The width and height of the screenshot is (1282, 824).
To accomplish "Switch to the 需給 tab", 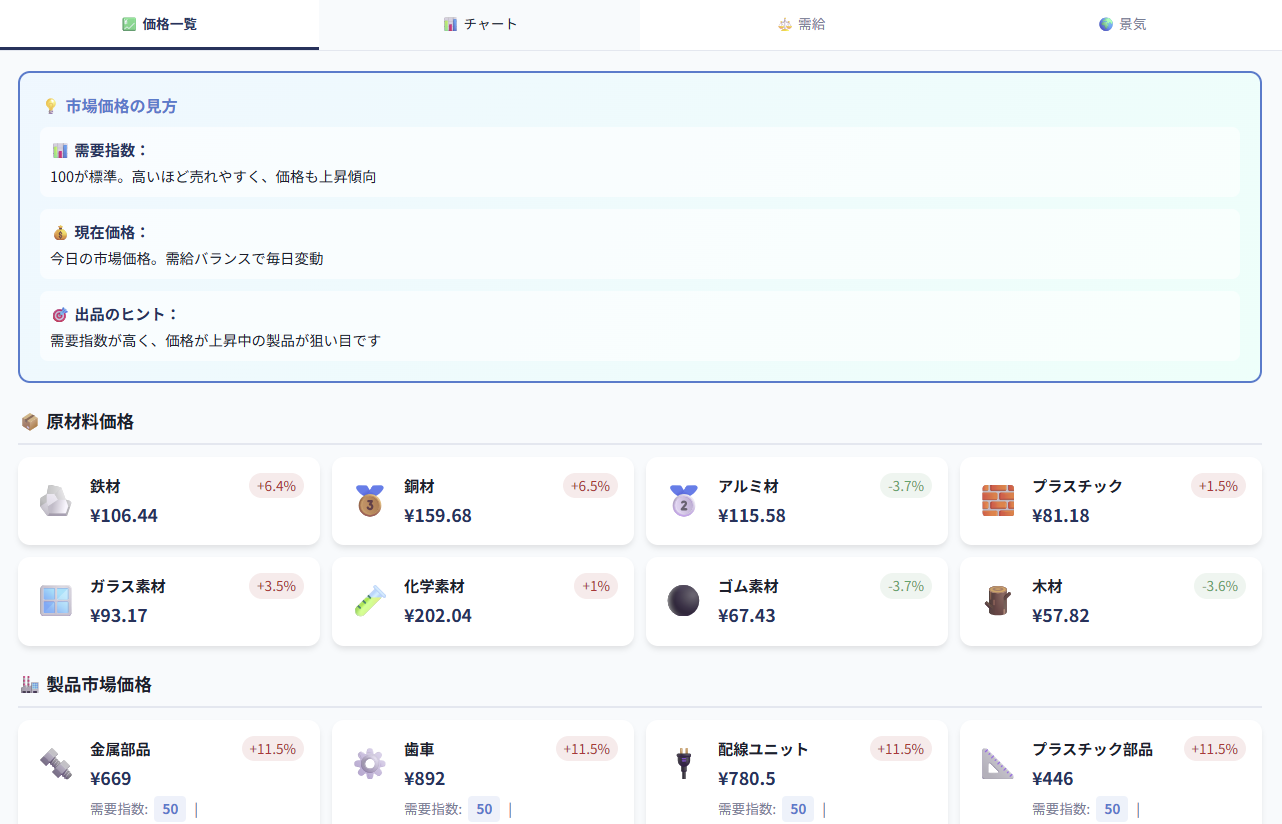I will (801, 24).
